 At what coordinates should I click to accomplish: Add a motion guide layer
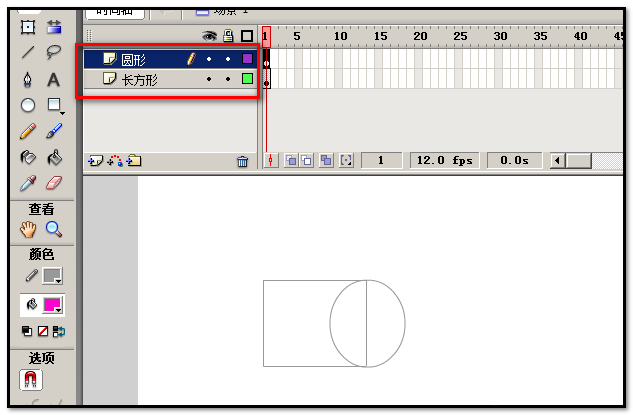click(115, 161)
